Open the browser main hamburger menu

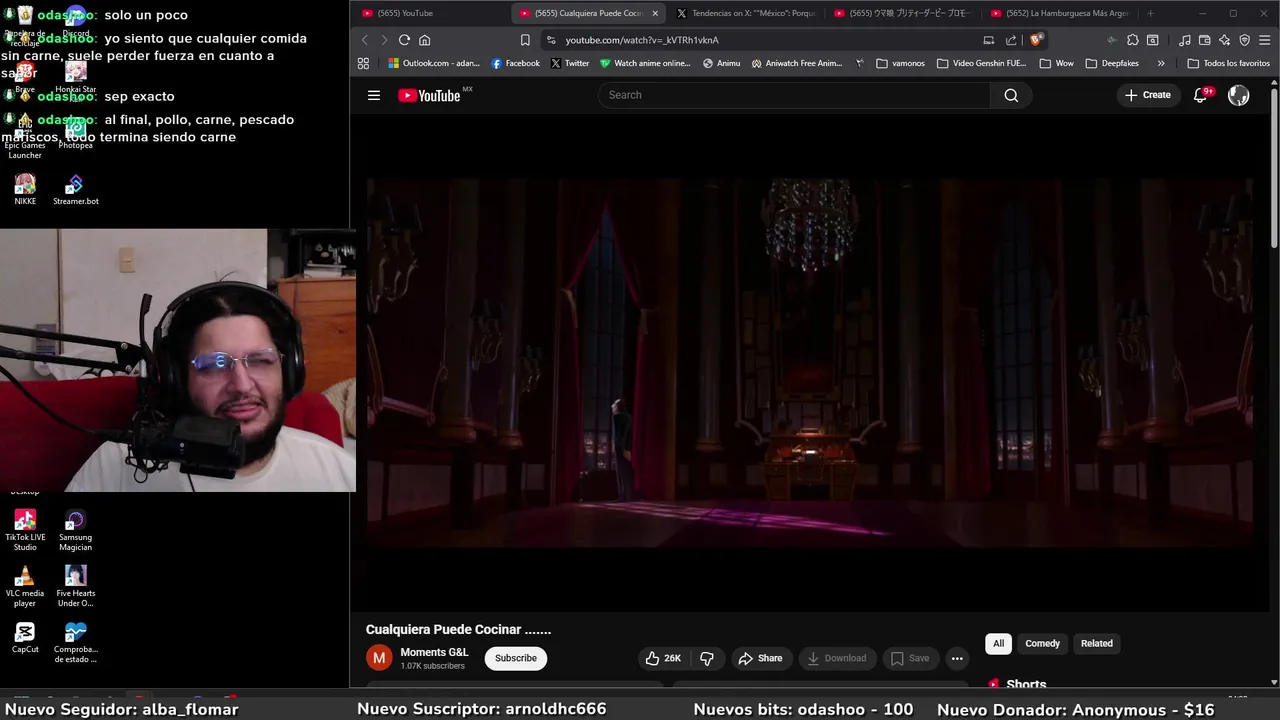point(1265,40)
